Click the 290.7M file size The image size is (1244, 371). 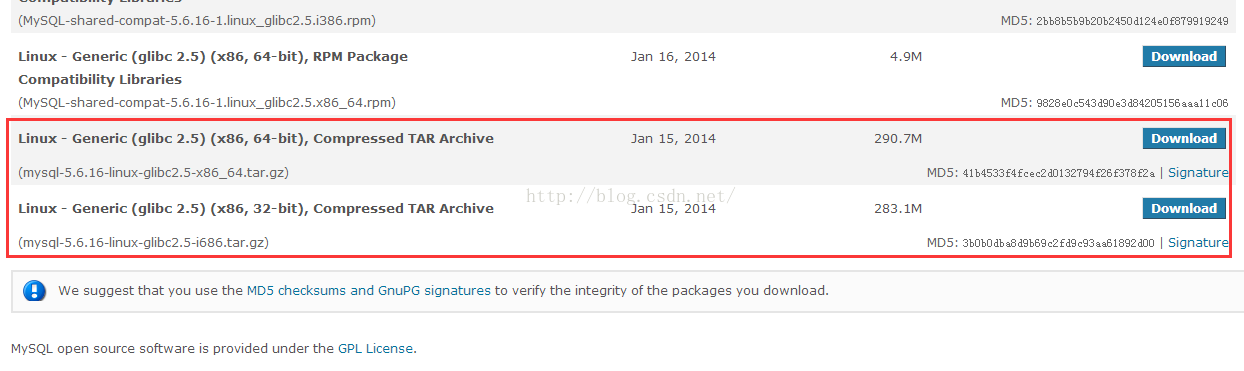898,139
